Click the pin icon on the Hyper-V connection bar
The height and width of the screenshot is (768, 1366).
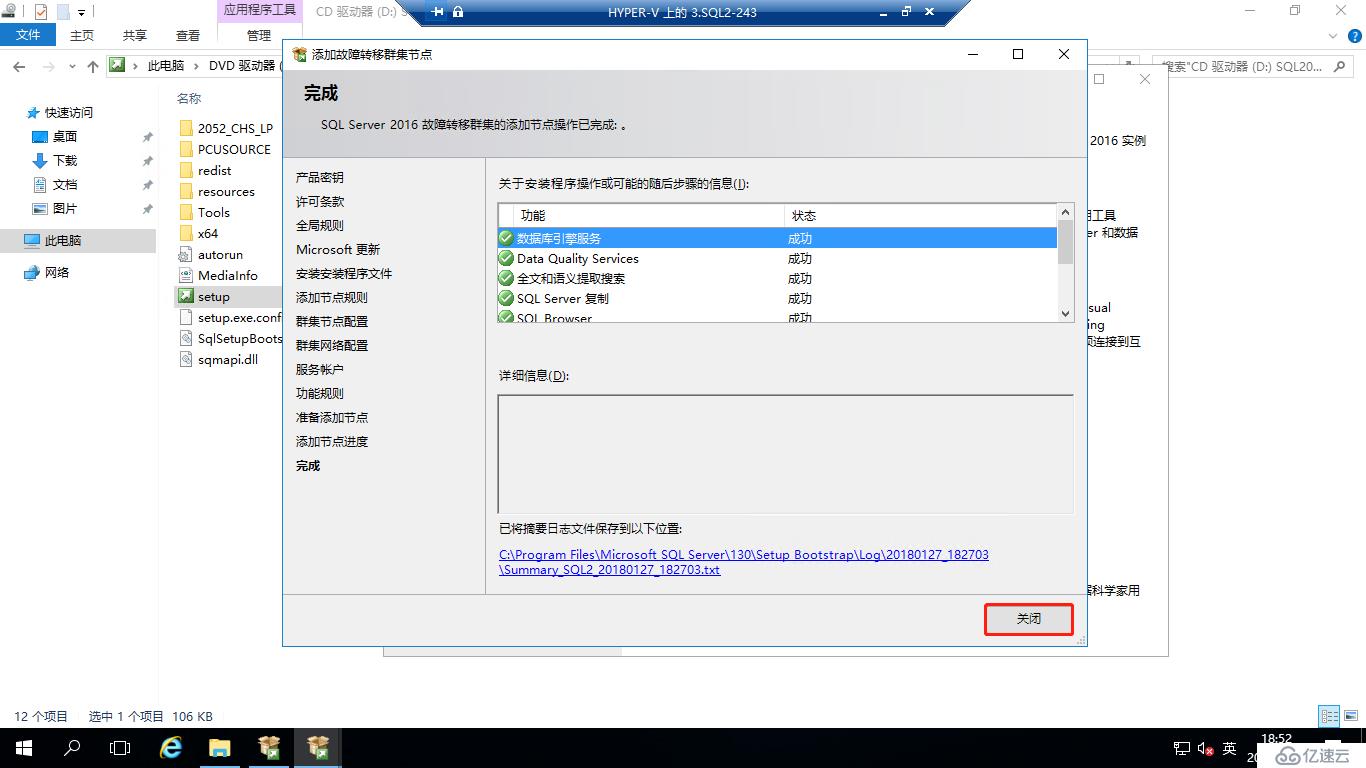pos(438,12)
